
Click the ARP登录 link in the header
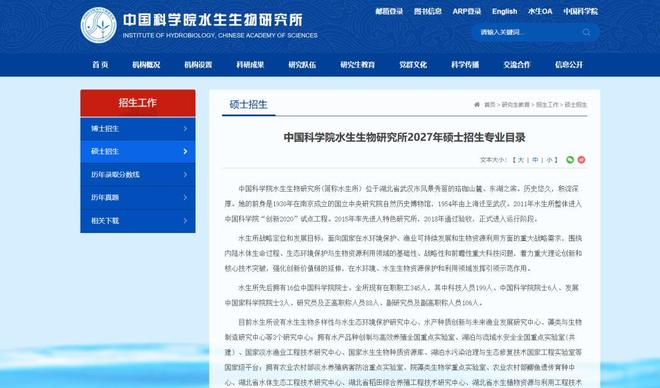(x=467, y=11)
